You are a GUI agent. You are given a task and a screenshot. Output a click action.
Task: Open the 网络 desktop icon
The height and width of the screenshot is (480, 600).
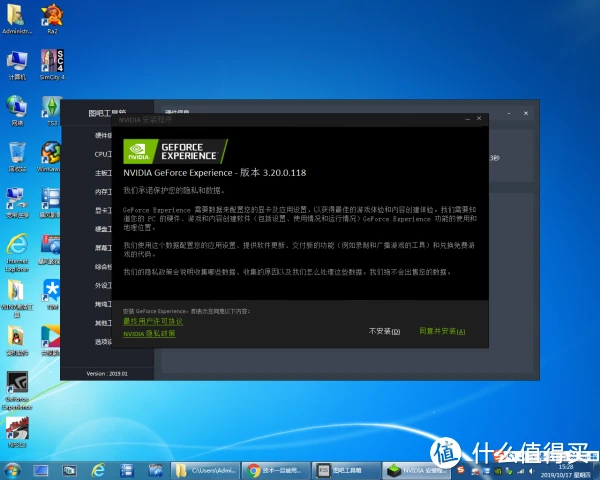tap(17, 111)
